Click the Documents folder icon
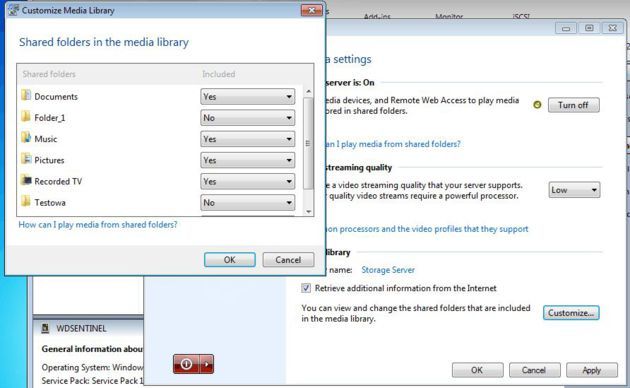 (x=26, y=95)
